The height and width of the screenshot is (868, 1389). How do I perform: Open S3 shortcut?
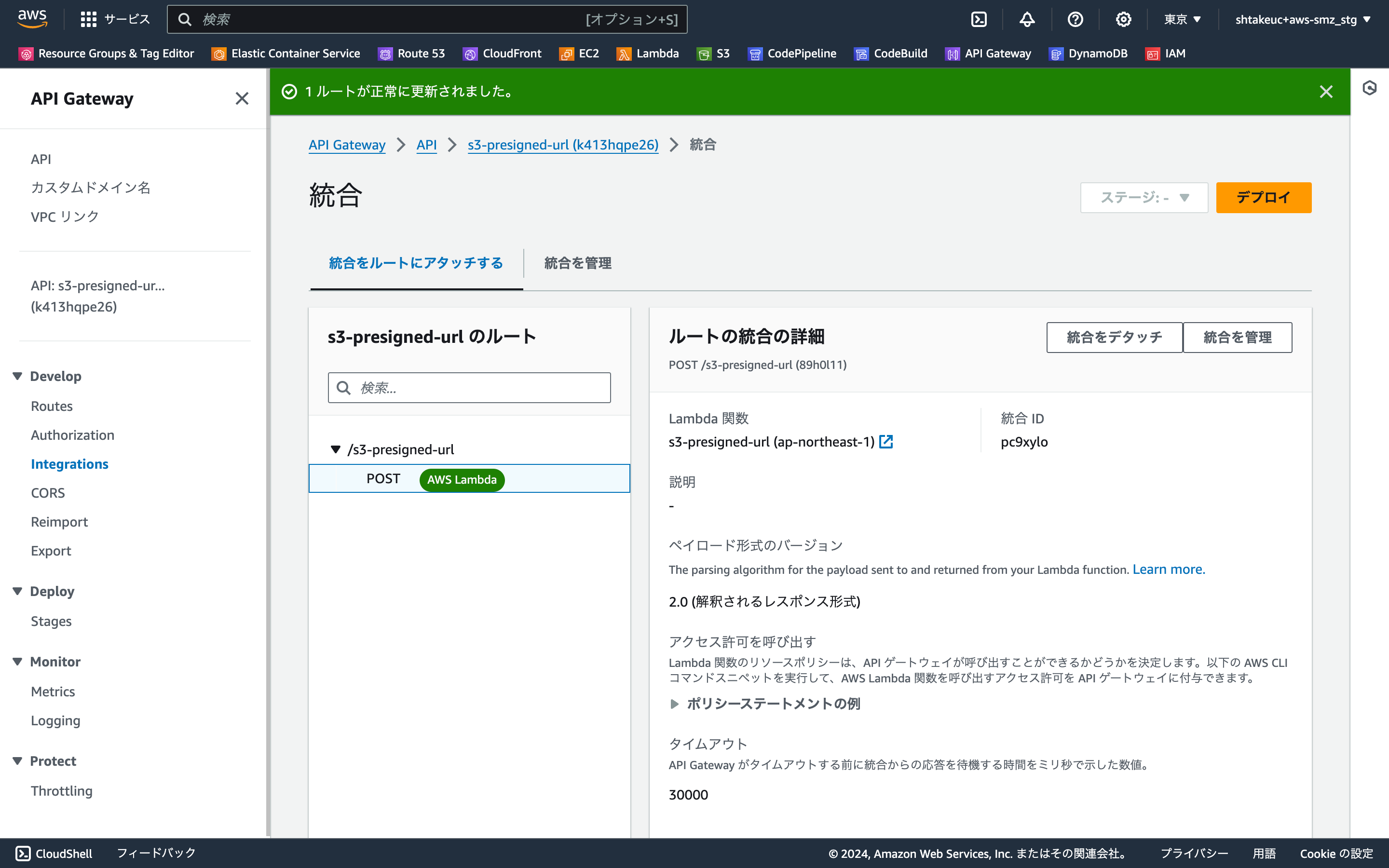713,54
